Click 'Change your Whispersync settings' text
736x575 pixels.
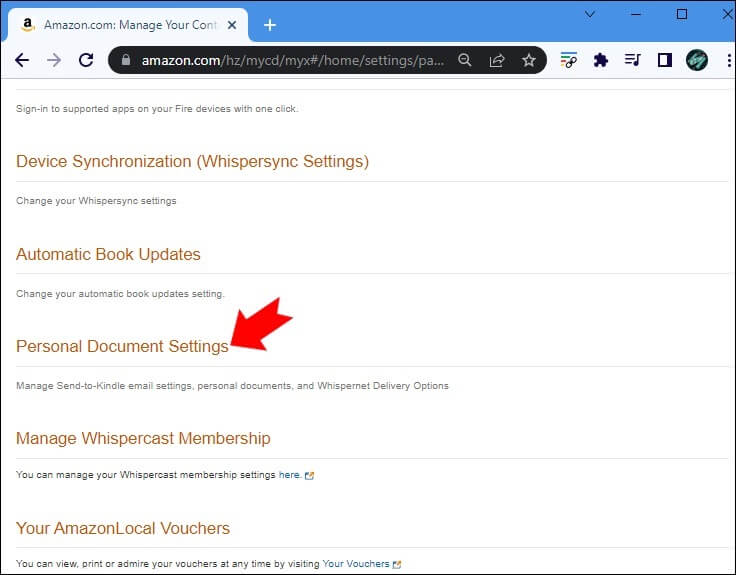coord(96,201)
